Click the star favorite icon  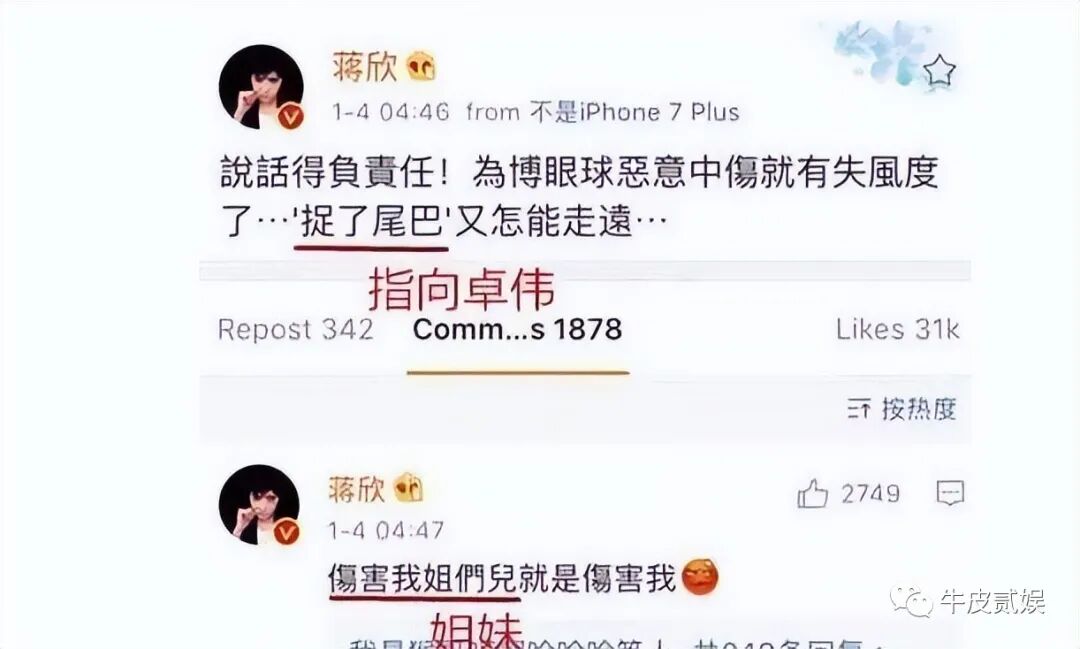point(939,70)
